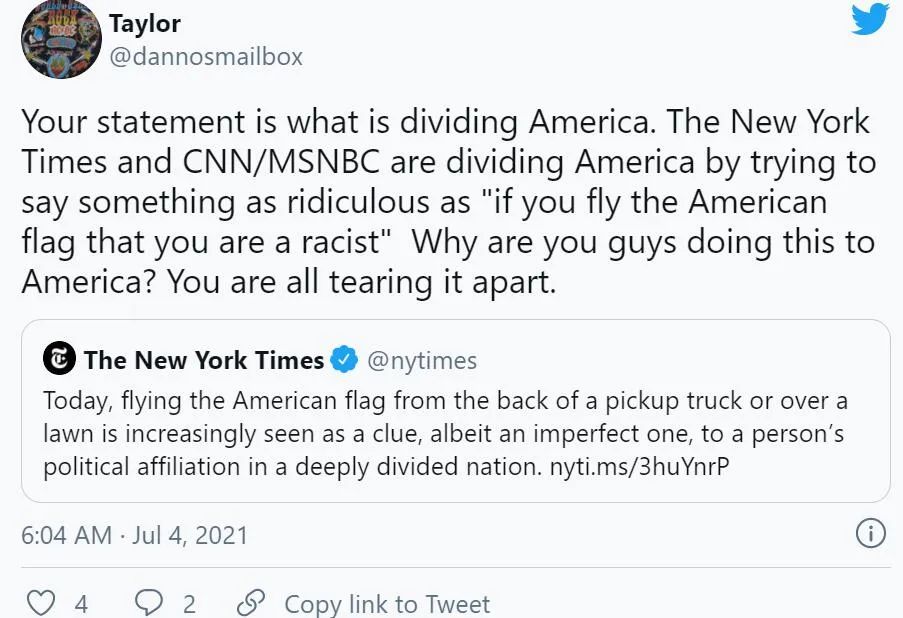Click the Twitter bird logo
This screenshot has height=618, width=903.
pyautogui.click(x=870, y=18)
